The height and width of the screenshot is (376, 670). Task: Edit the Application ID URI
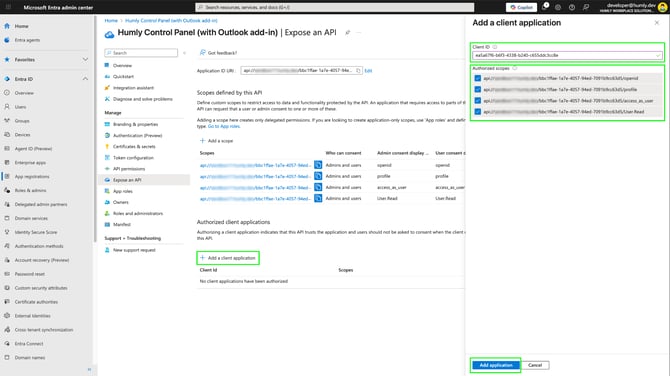368,70
